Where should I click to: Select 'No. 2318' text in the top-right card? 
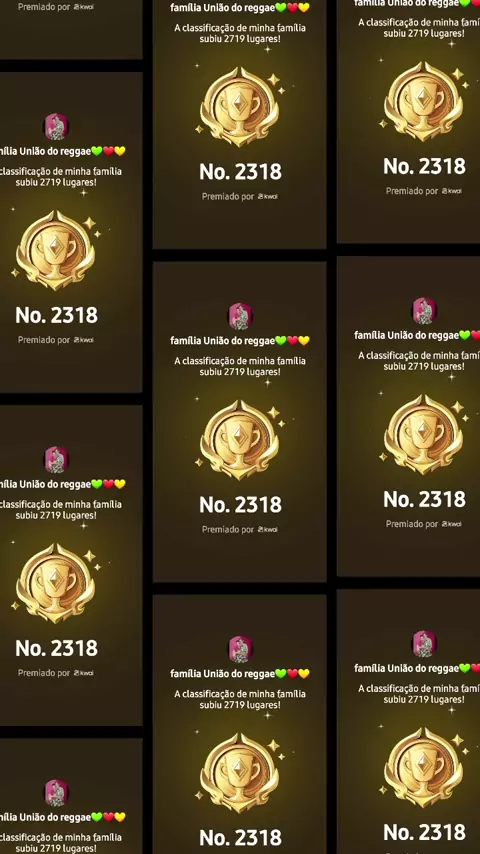click(424, 166)
